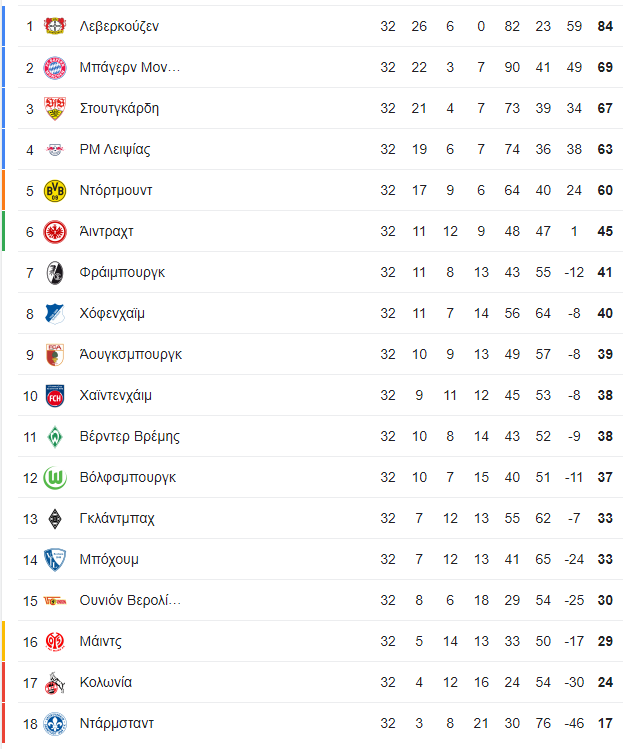Open the Λεβερκούζεν team link
623x749 pixels.
pyautogui.click(x=119, y=26)
